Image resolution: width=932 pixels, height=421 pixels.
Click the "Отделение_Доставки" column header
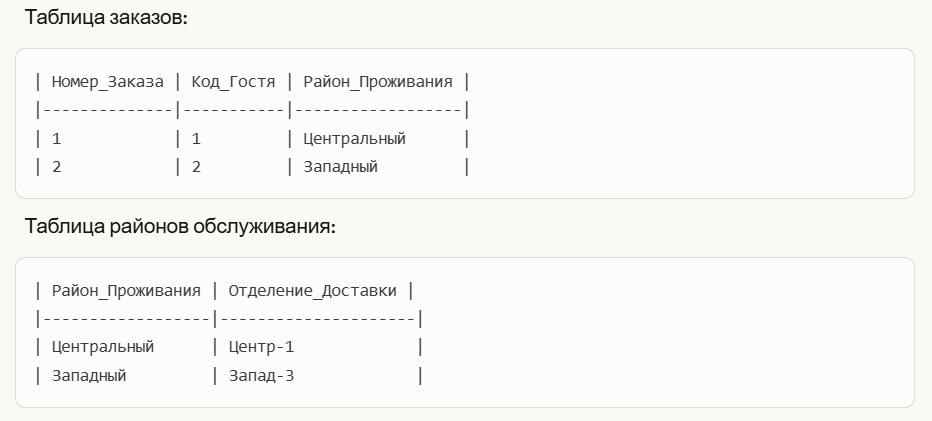312,291
